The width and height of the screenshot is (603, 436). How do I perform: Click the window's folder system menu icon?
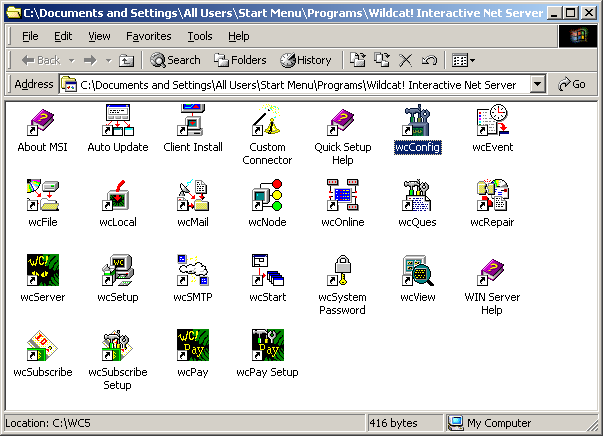point(14,13)
